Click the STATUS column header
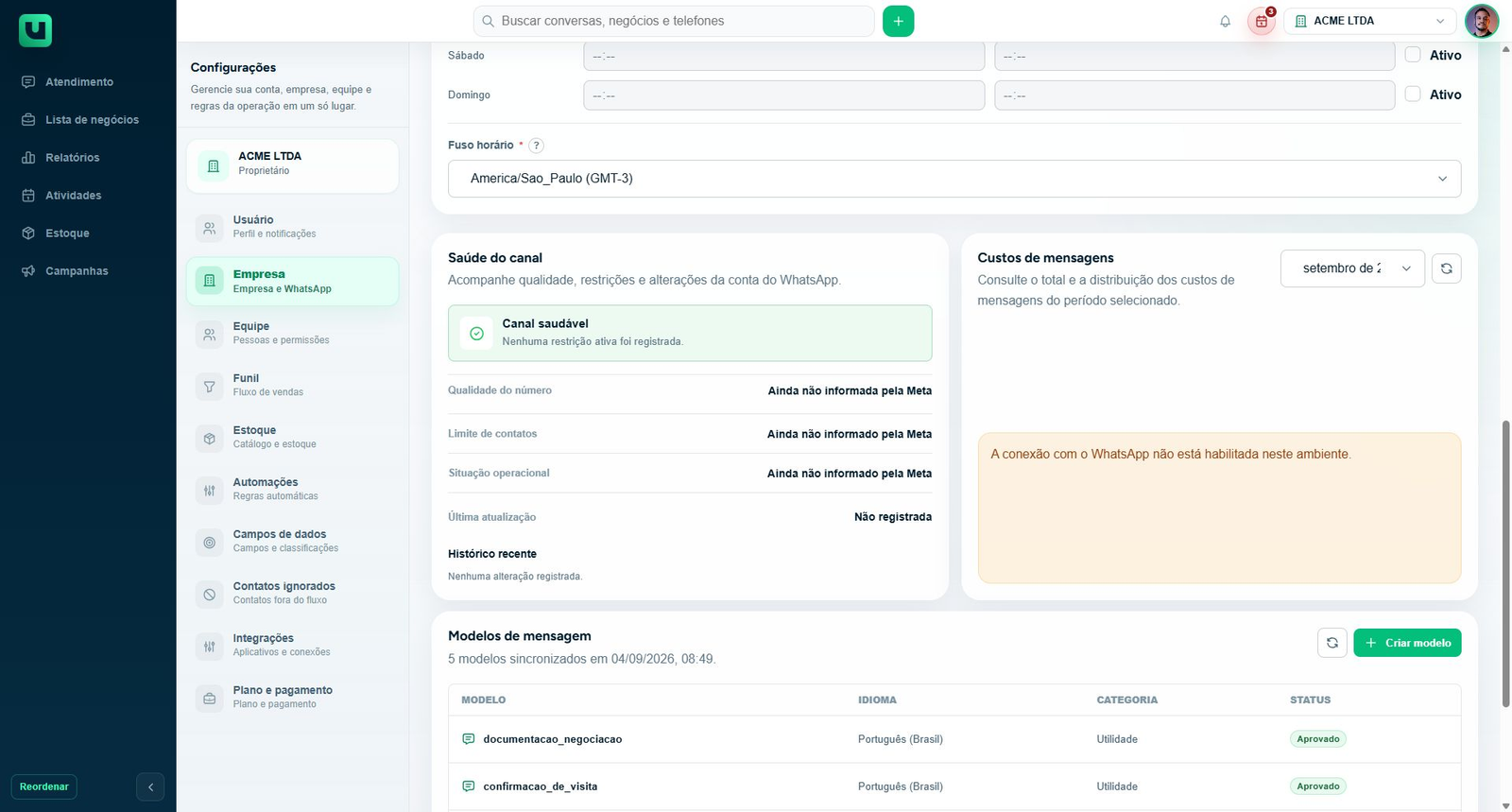The height and width of the screenshot is (812, 1512). pyautogui.click(x=1310, y=700)
